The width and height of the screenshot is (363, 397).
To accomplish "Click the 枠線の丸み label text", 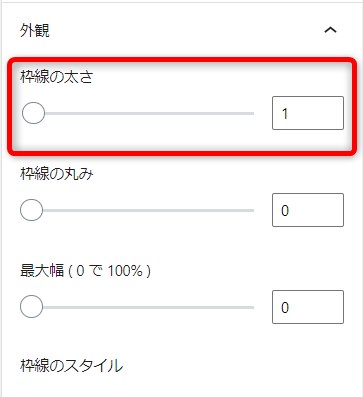I will pyautogui.click(x=57, y=174).
